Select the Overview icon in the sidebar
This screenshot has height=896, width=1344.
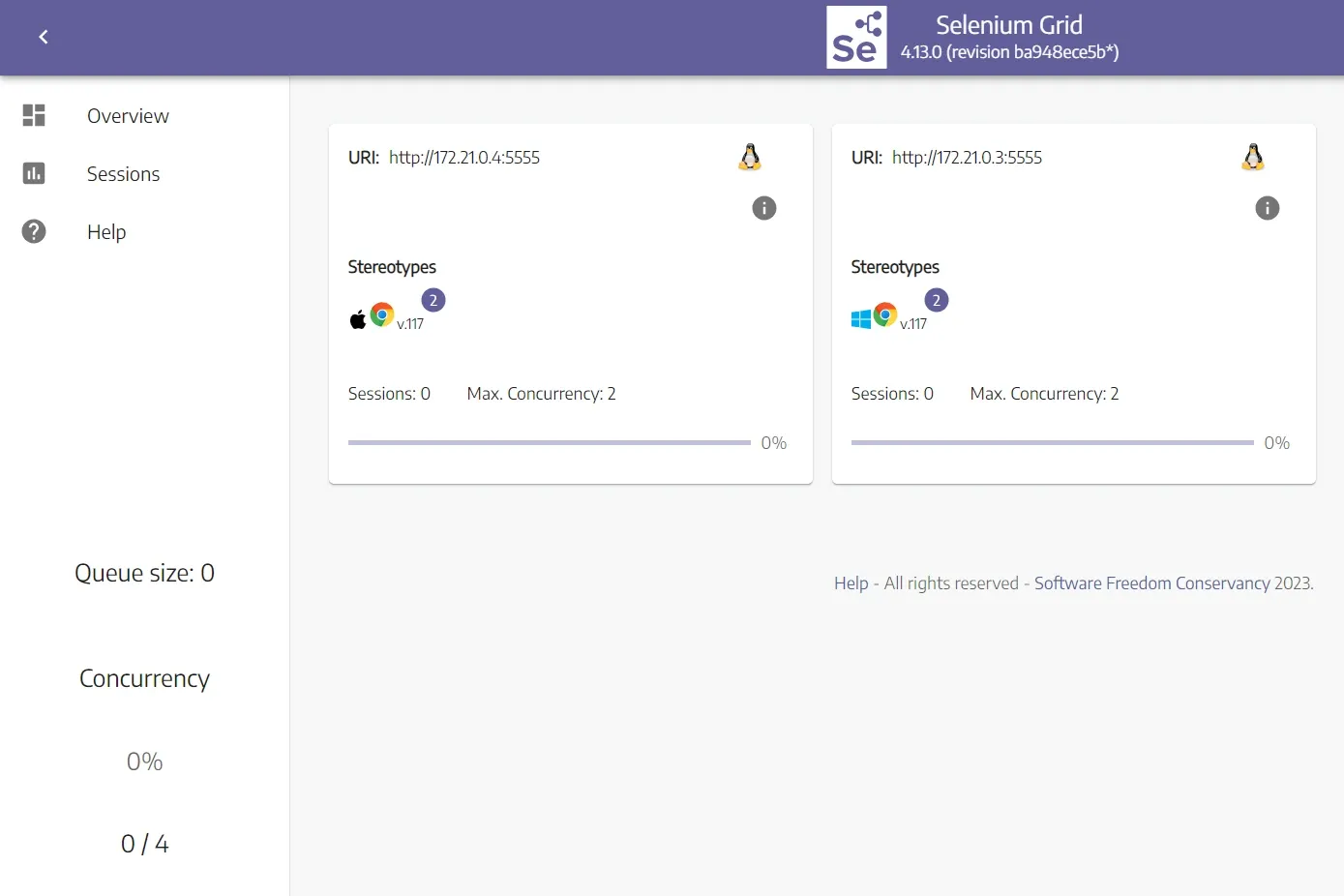click(x=33, y=115)
